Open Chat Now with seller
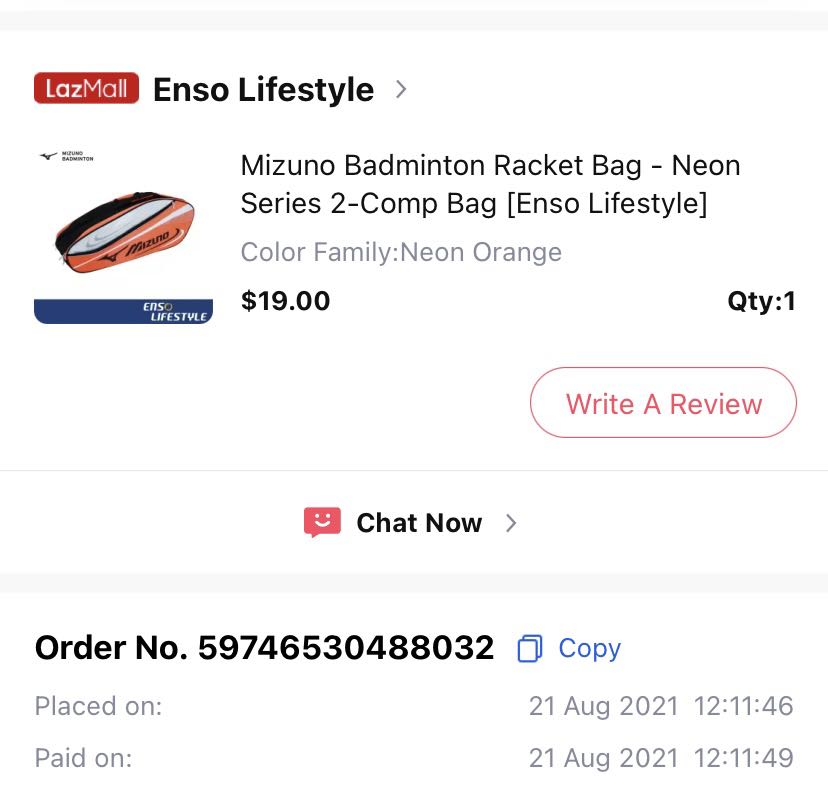This screenshot has height=788, width=828. click(418, 522)
